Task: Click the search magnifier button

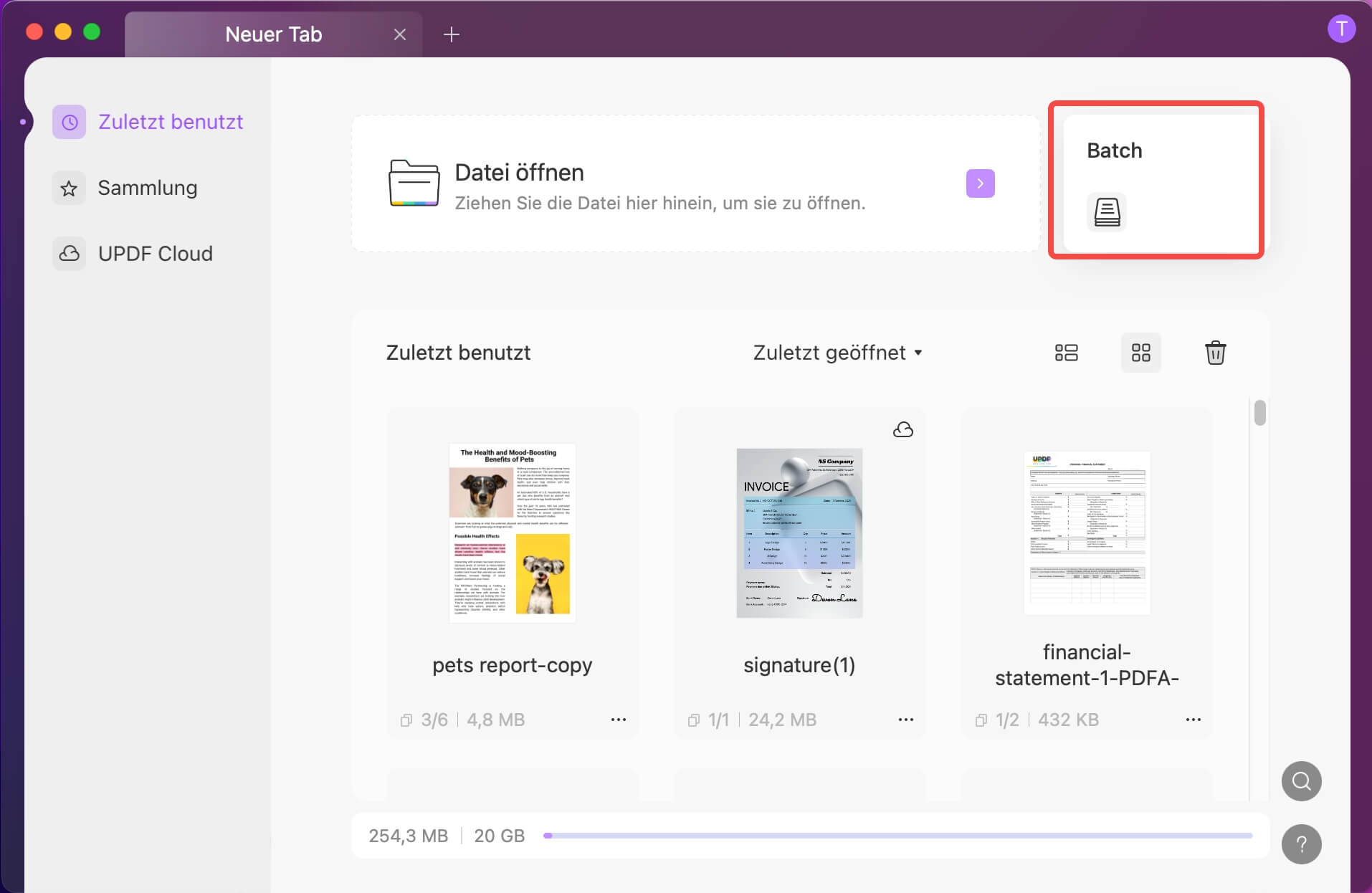Action: coord(1301,780)
